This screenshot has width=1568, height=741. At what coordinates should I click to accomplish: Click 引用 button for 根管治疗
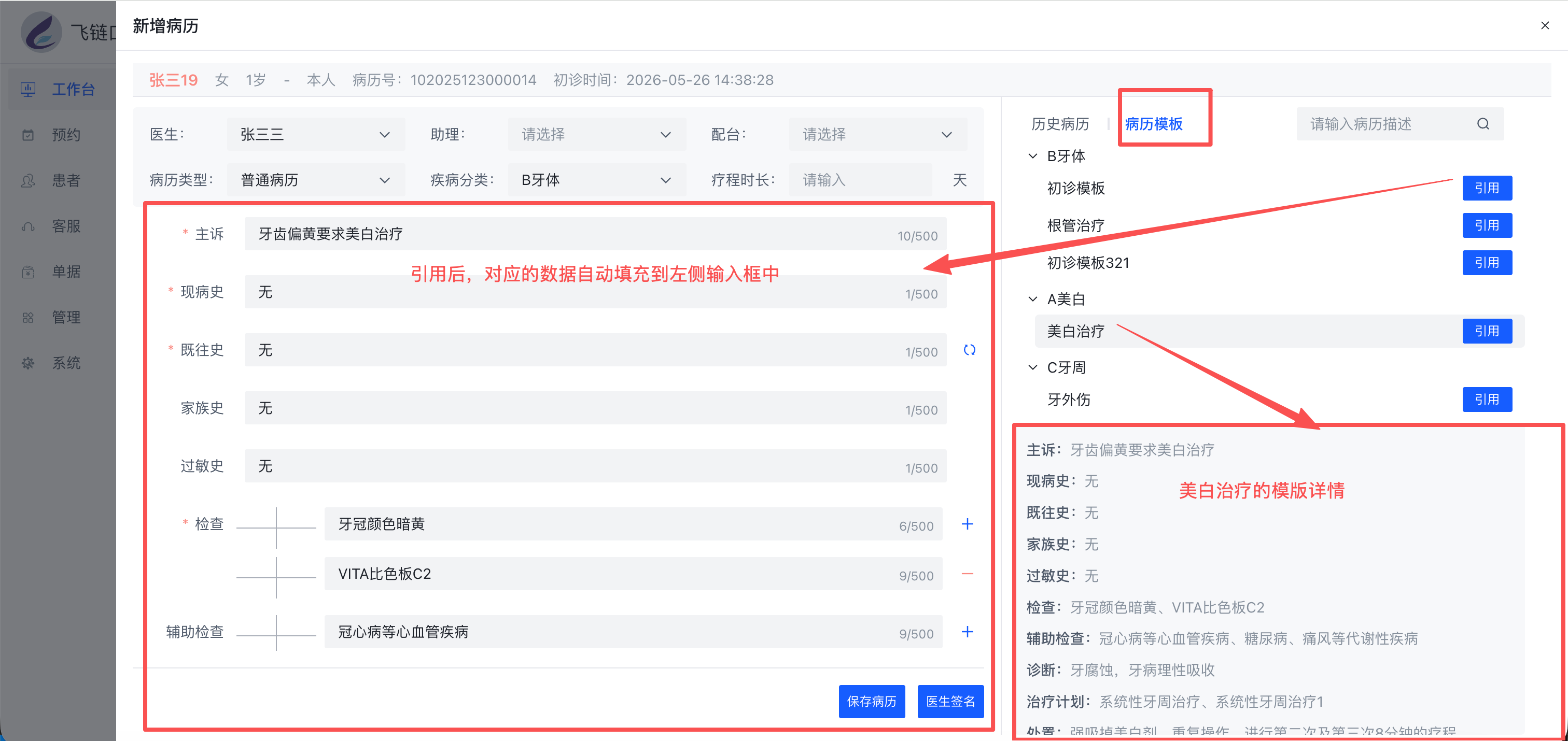[1487, 226]
